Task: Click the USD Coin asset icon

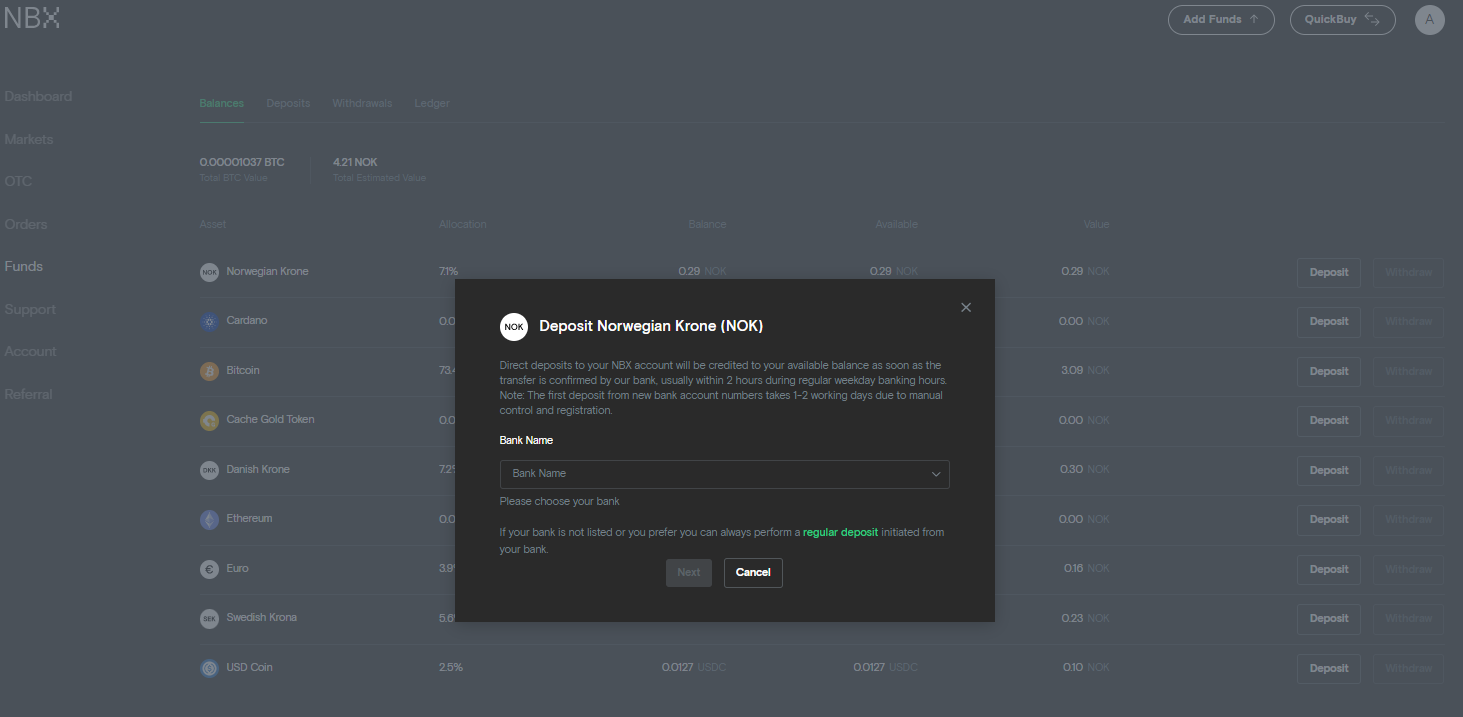Action: click(209, 668)
